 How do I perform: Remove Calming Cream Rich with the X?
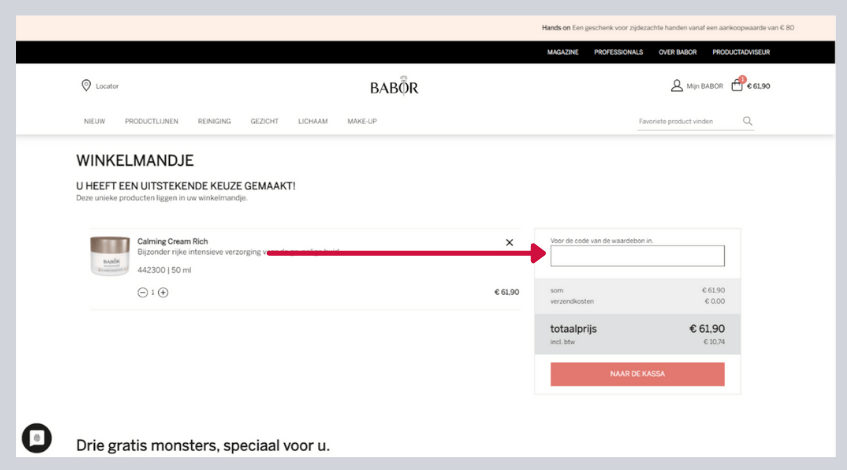point(509,243)
